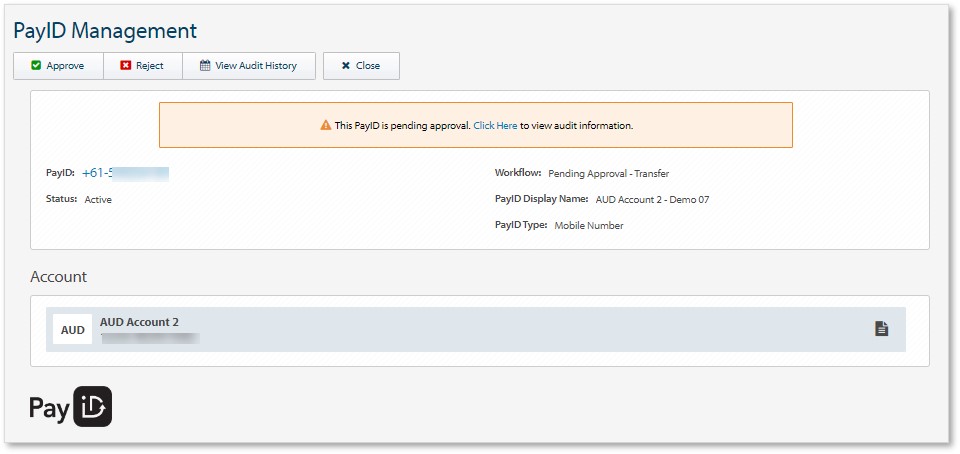Image resolution: width=960 pixels, height=454 pixels.
Task: Click the +61 PayID mobile number link
Action: pos(125,174)
